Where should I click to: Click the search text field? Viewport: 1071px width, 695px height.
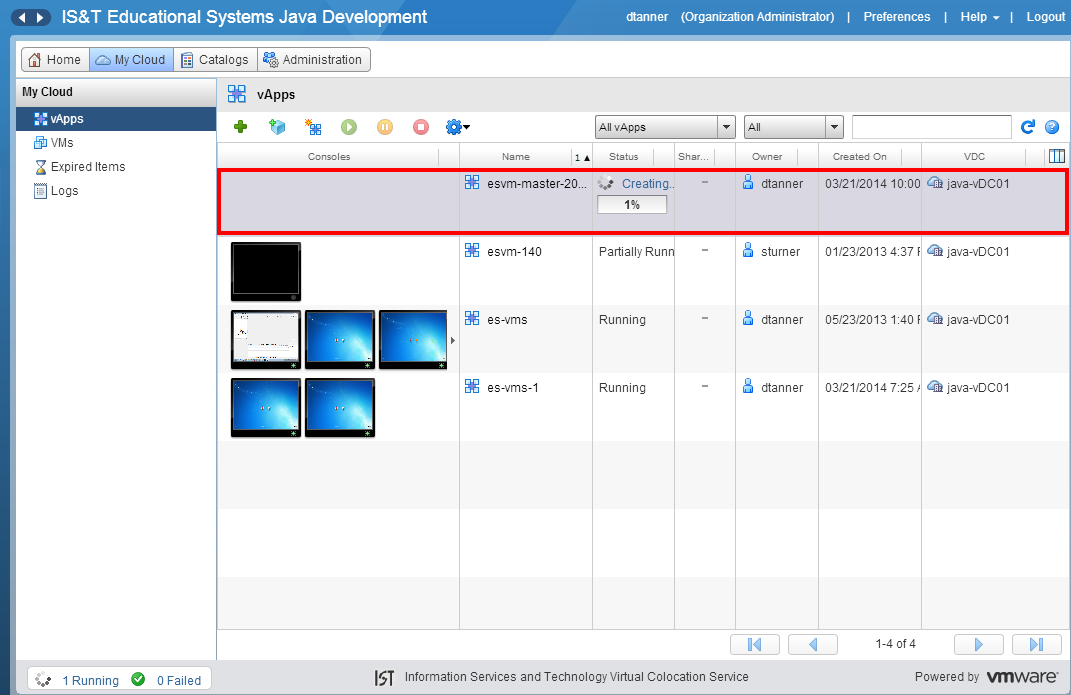tap(931, 127)
